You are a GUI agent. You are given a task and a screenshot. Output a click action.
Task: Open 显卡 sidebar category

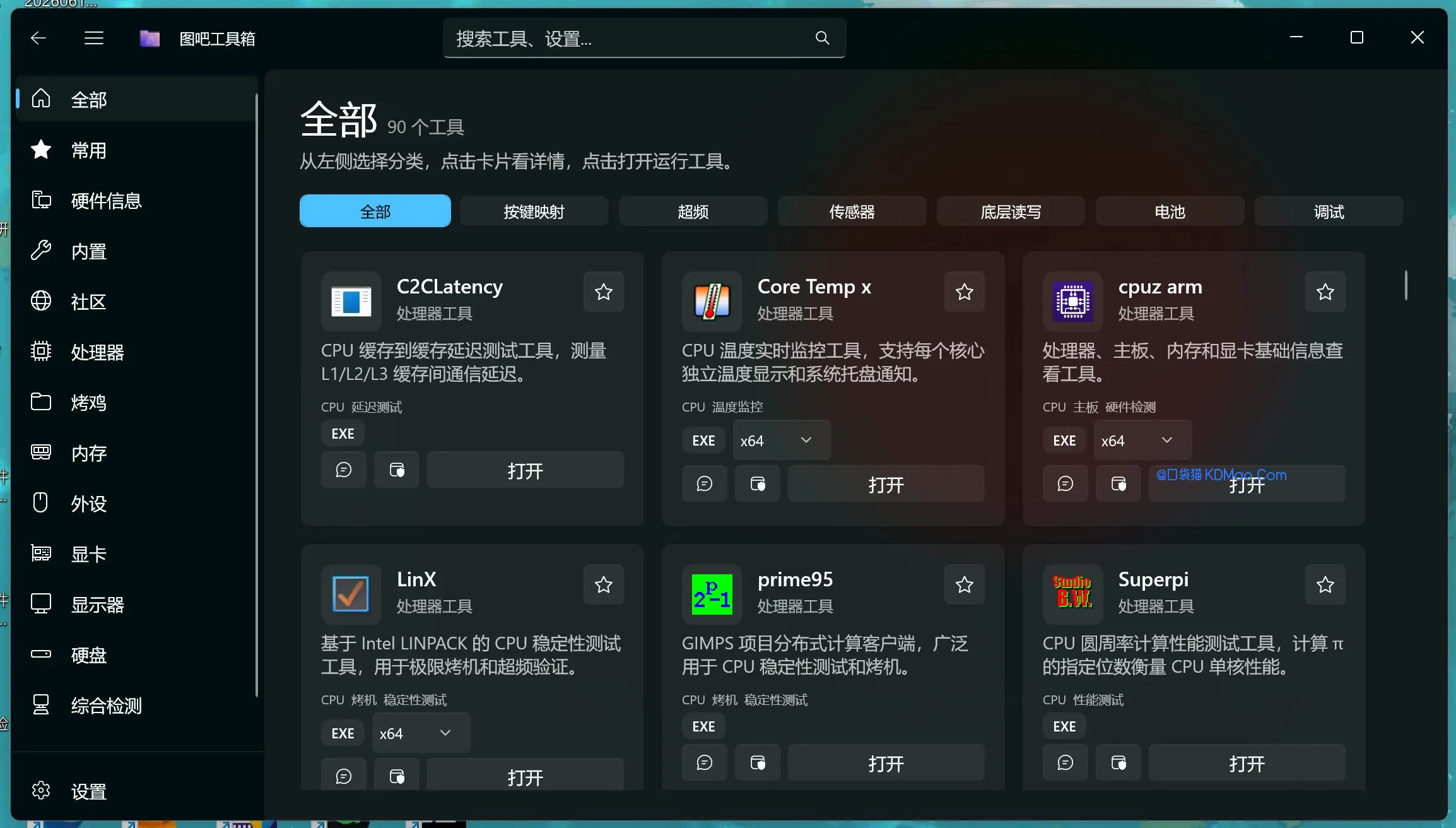click(137, 553)
